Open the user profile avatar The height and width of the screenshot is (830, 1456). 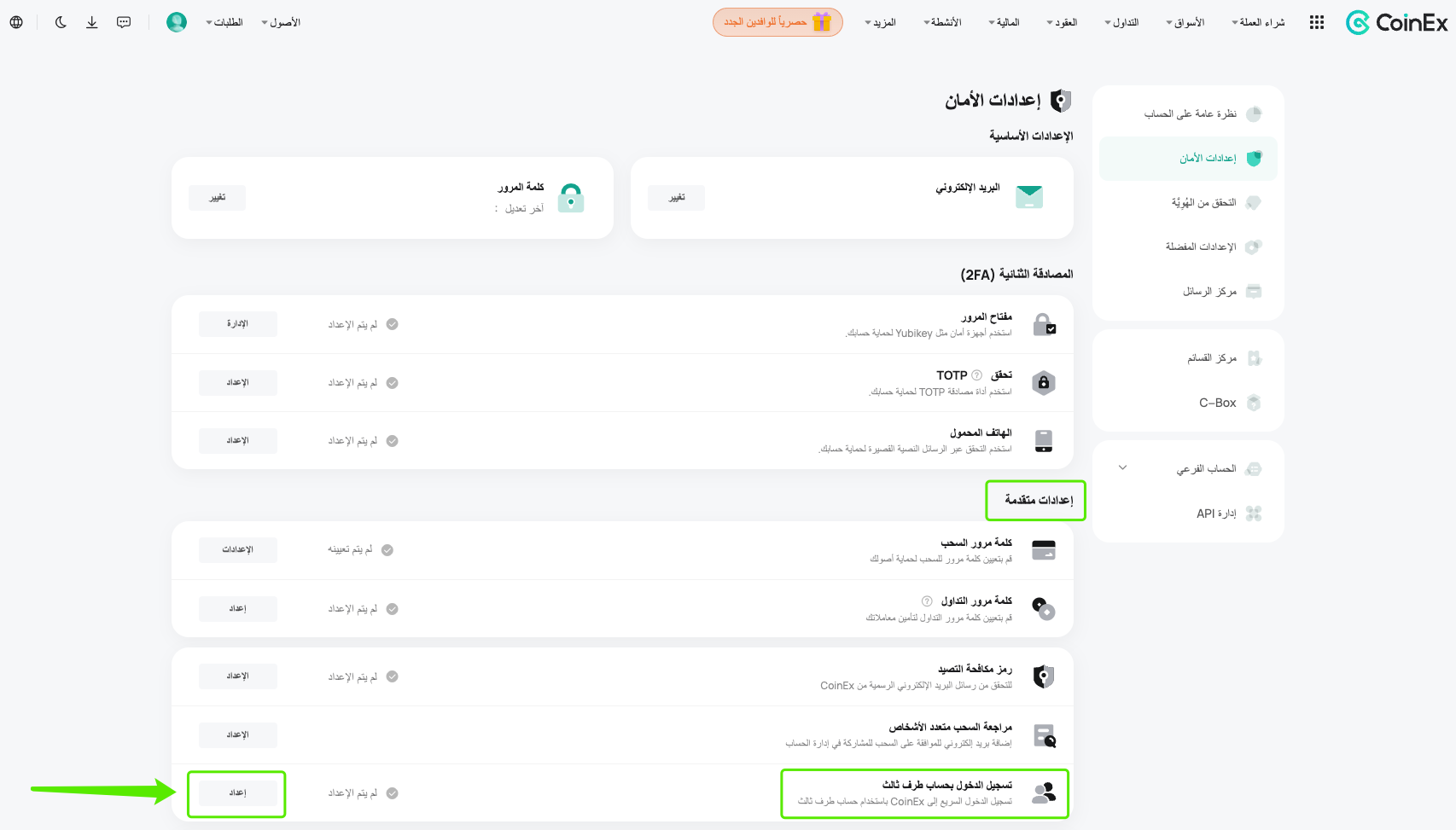tap(177, 22)
